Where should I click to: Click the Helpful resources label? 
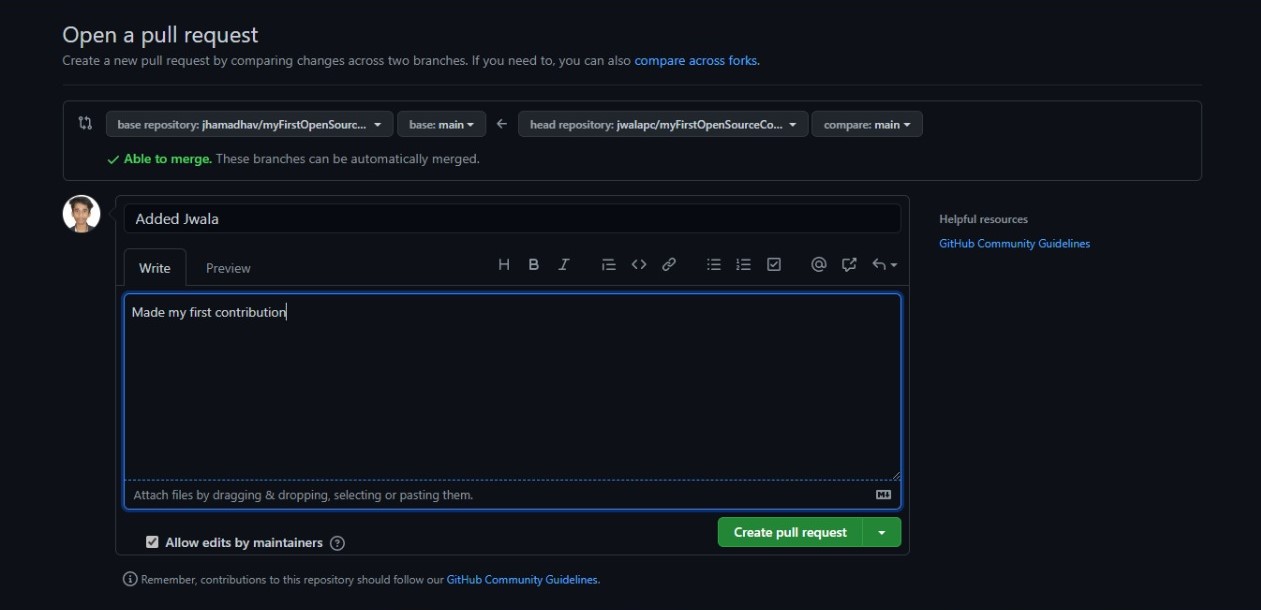[x=983, y=219]
